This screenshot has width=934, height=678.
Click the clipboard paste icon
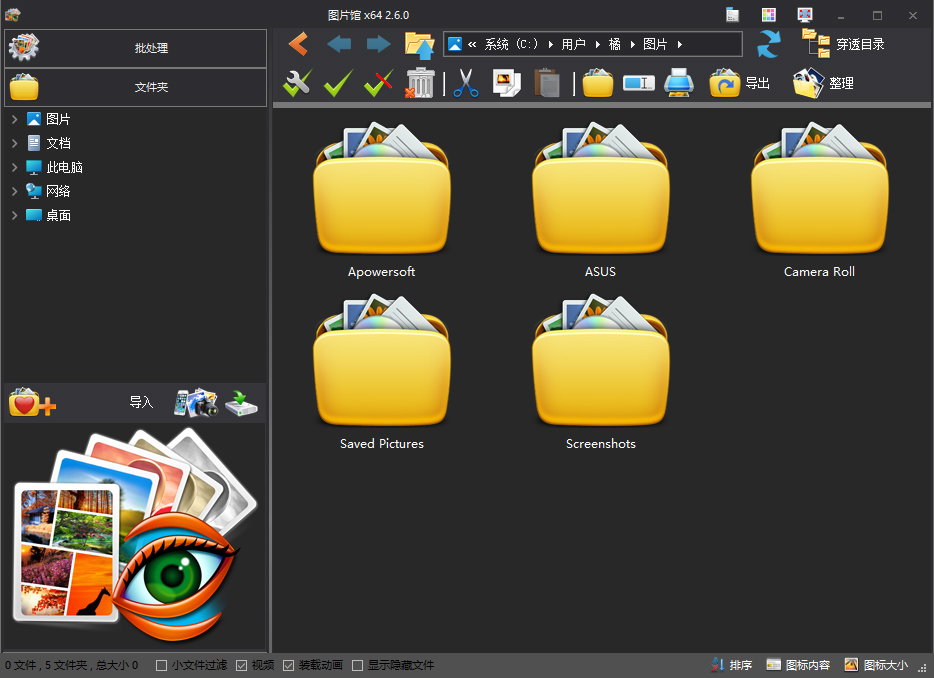pyautogui.click(x=547, y=83)
